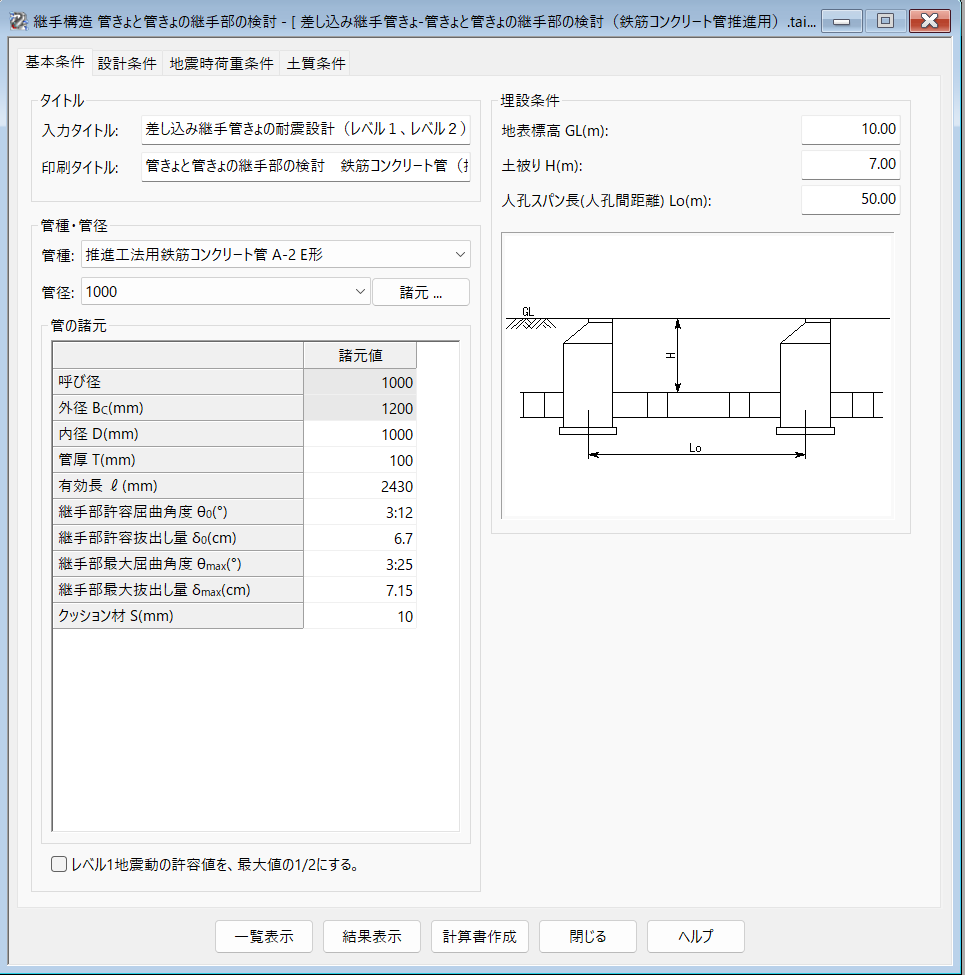Click the 一覧表示 button
Viewport: 965px width, 975px height.
[x=264, y=937]
